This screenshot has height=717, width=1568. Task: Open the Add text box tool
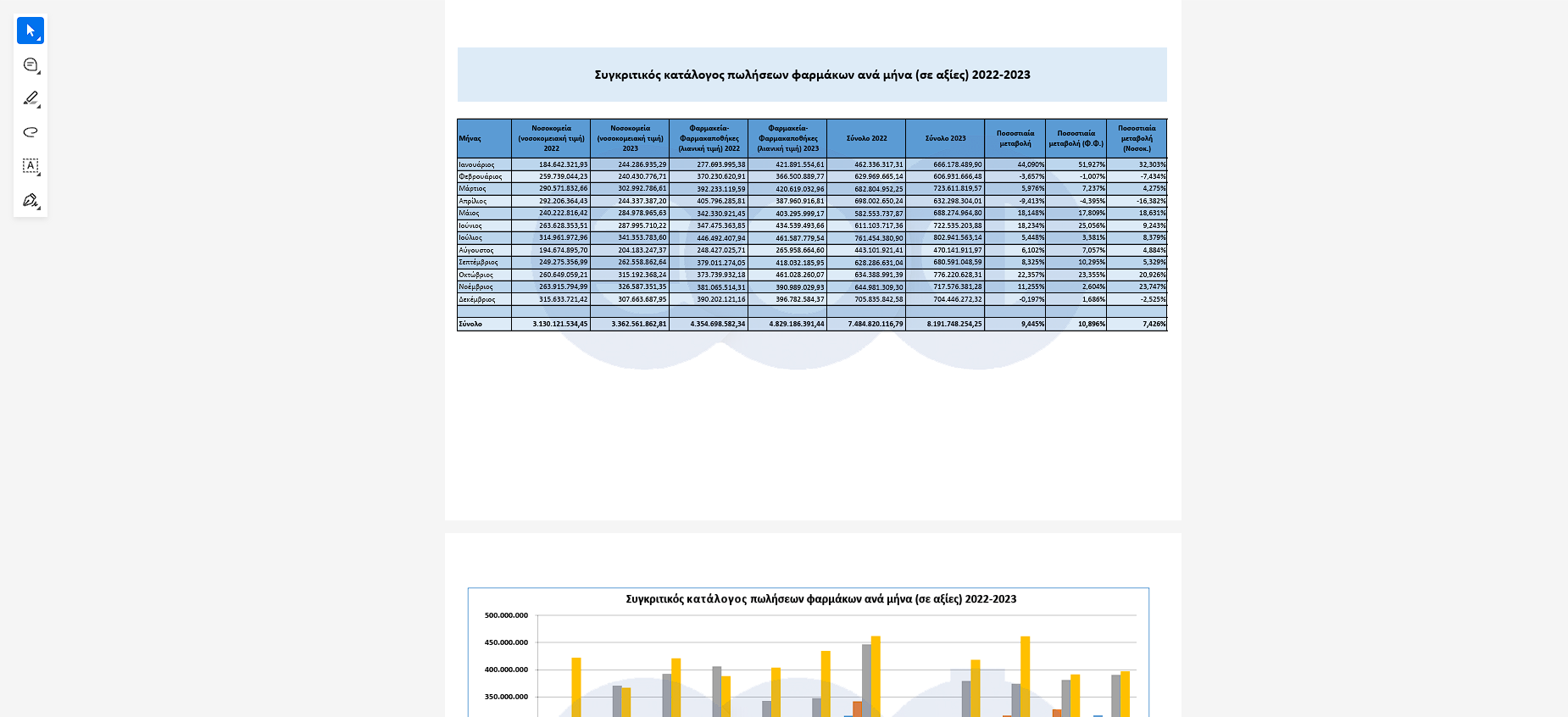31,166
